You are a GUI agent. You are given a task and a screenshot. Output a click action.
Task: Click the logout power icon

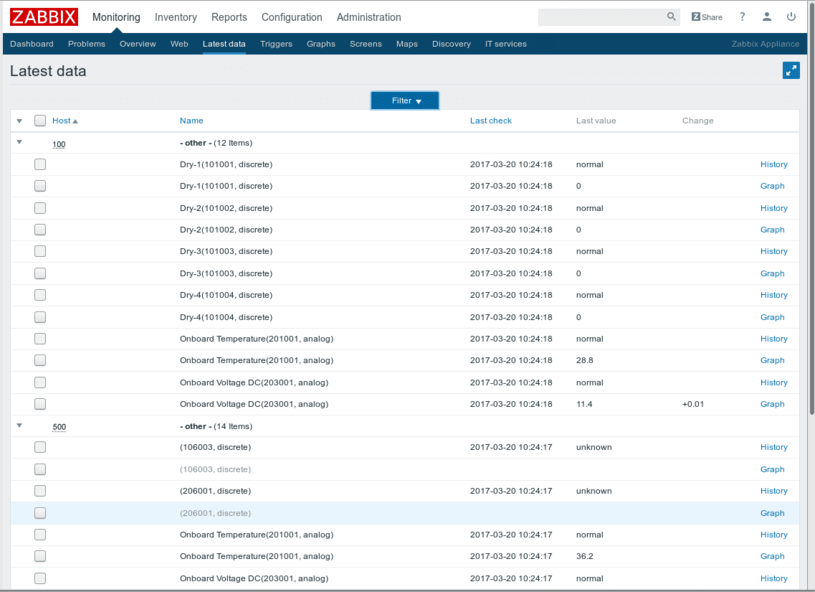point(792,17)
